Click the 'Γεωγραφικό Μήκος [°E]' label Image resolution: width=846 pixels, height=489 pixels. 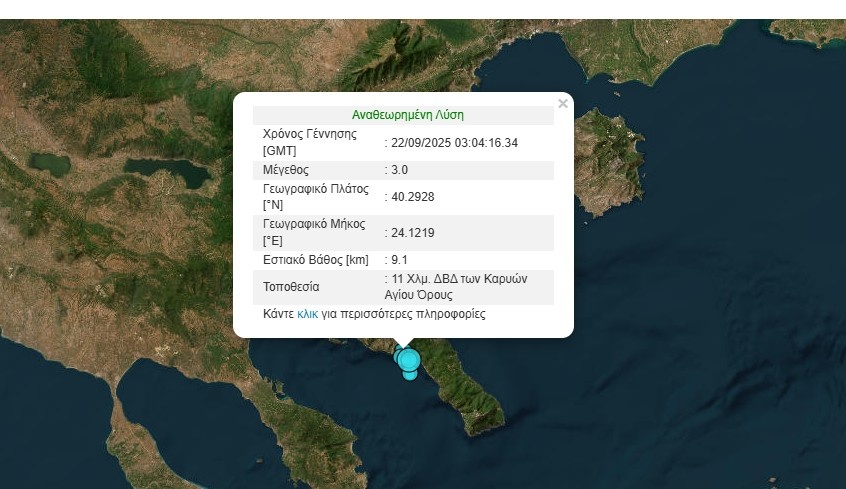[314, 232]
